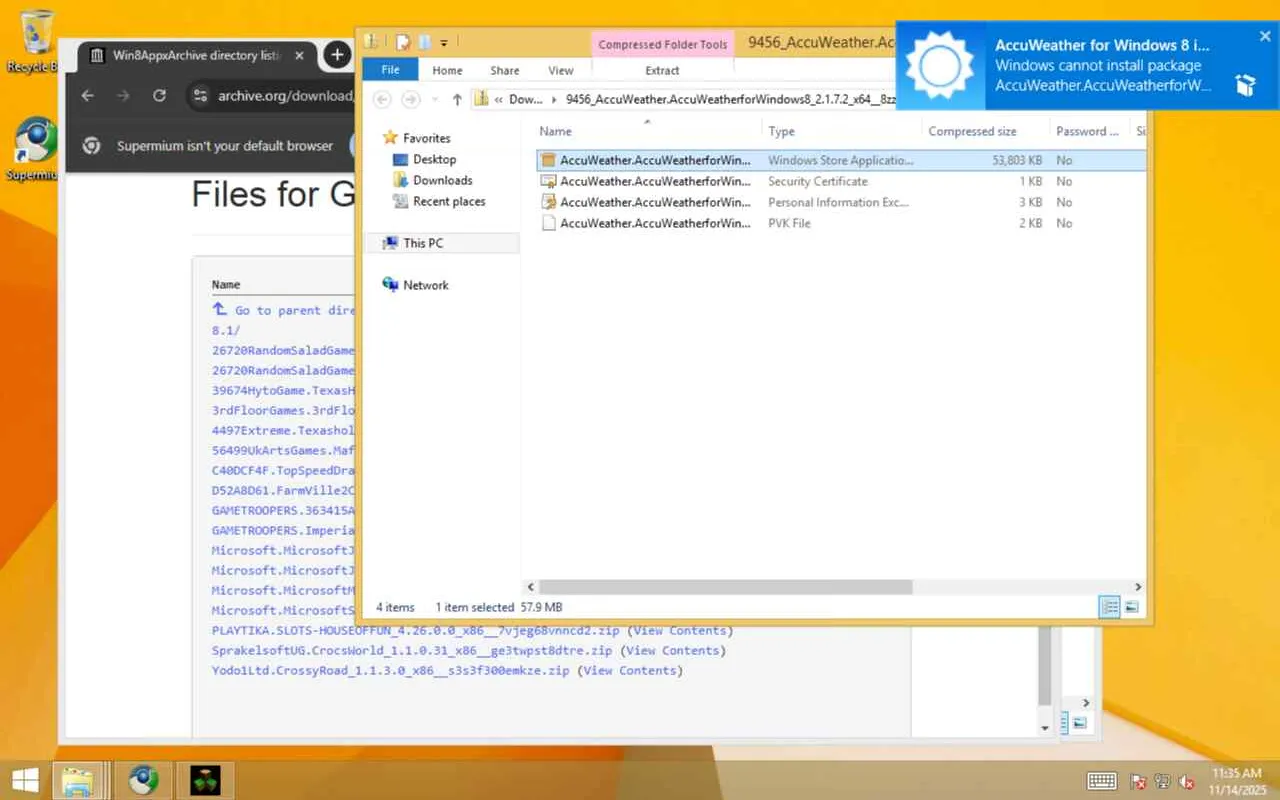Viewport: 1280px width, 800px height.
Task: Open the Windows Start button
Action: tap(25, 780)
